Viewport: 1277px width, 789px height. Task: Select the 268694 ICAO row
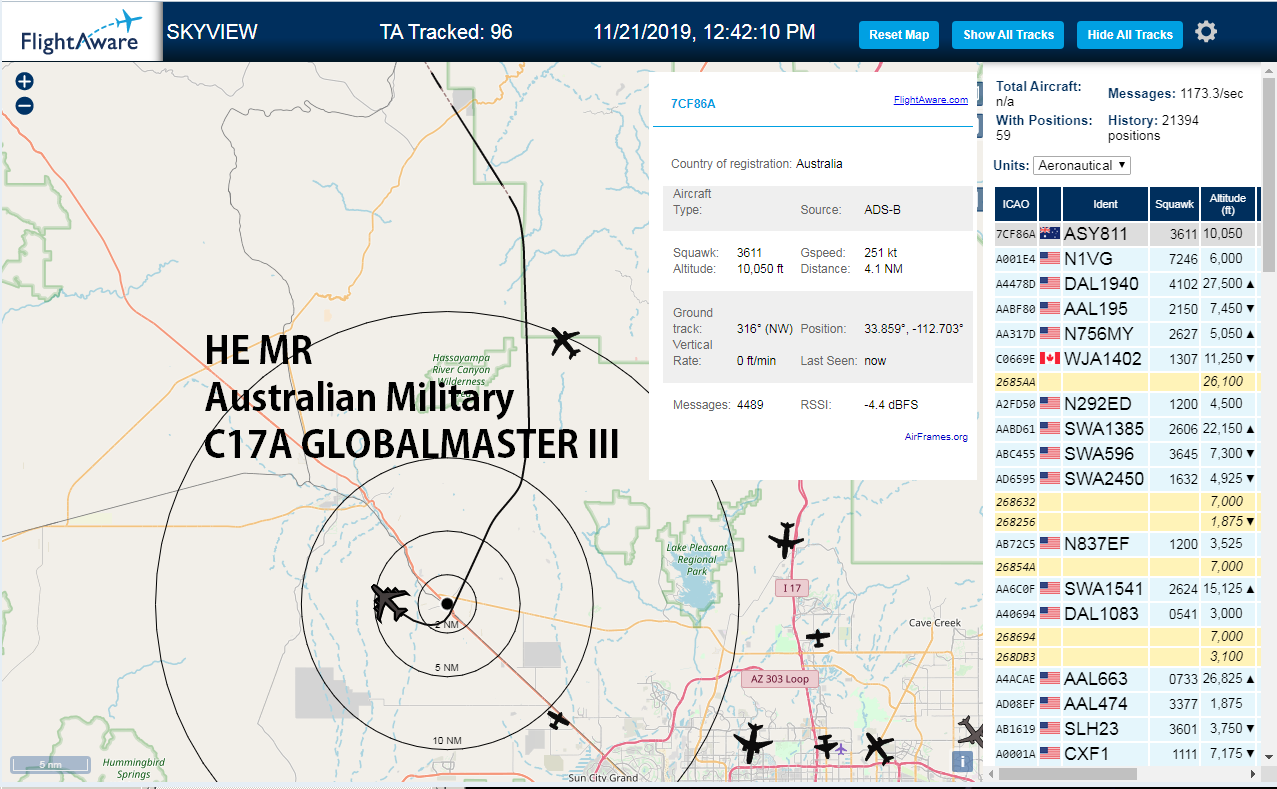(x=1125, y=636)
